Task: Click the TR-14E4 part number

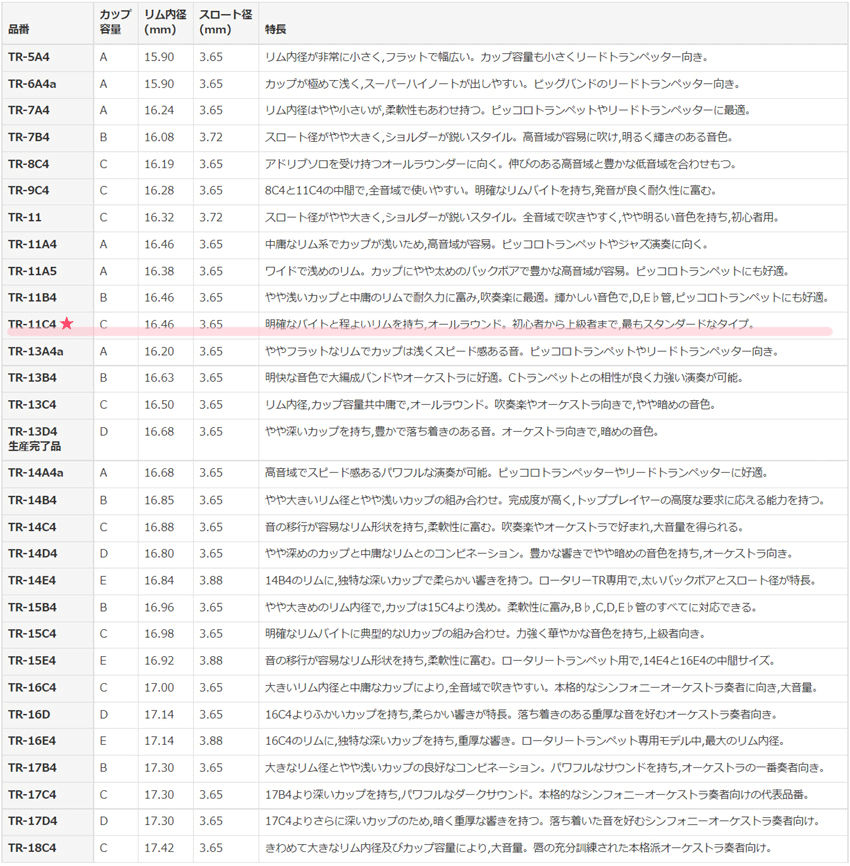Action: [32, 580]
